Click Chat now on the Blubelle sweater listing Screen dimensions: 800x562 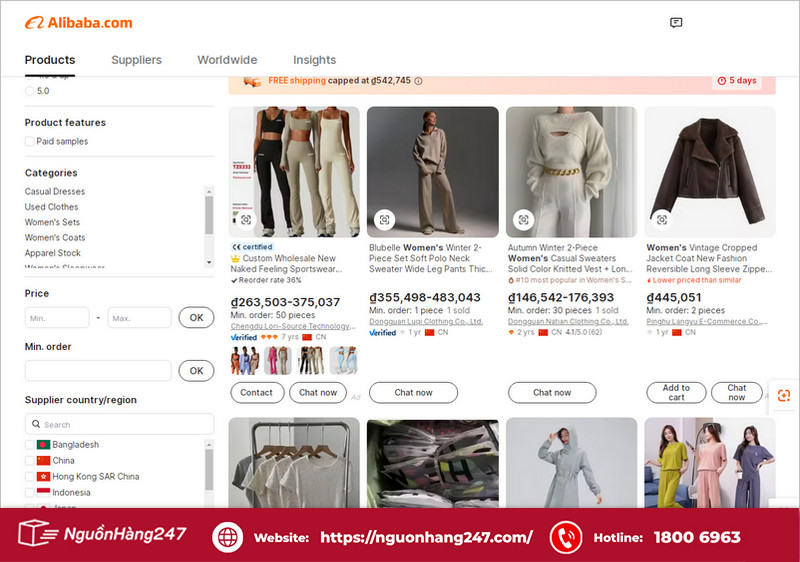tap(413, 393)
